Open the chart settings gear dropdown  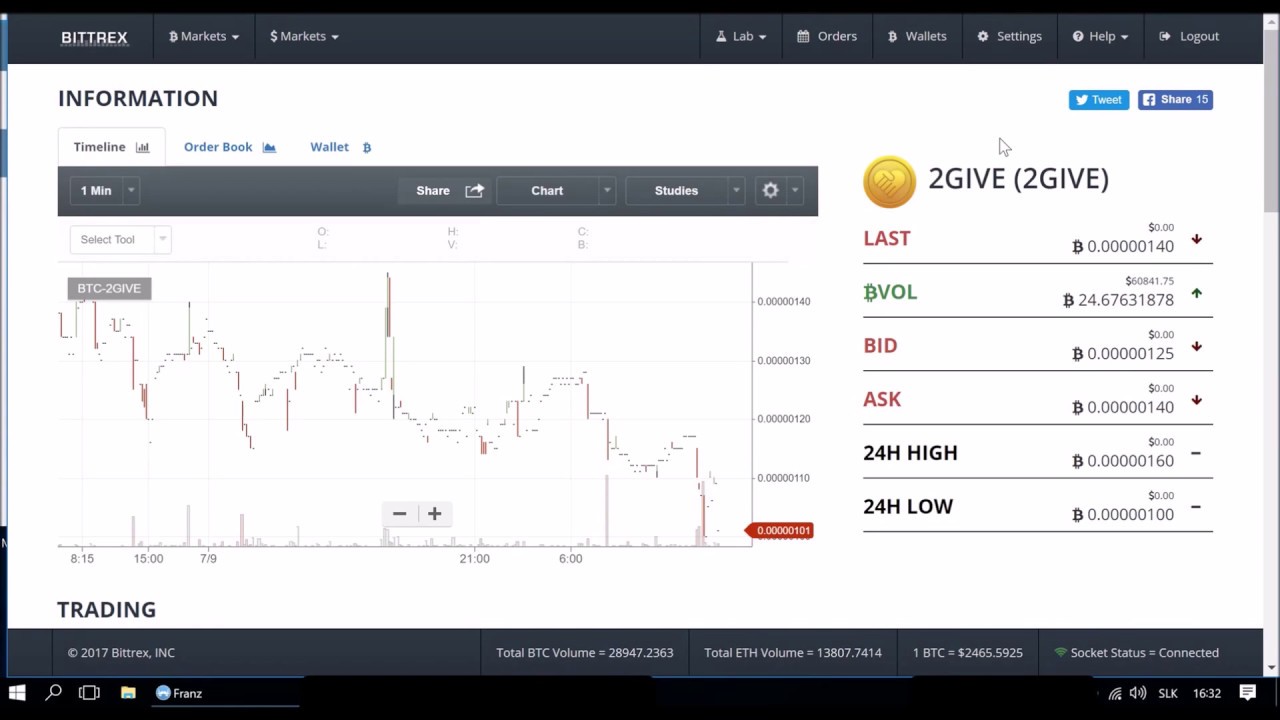coord(780,190)
